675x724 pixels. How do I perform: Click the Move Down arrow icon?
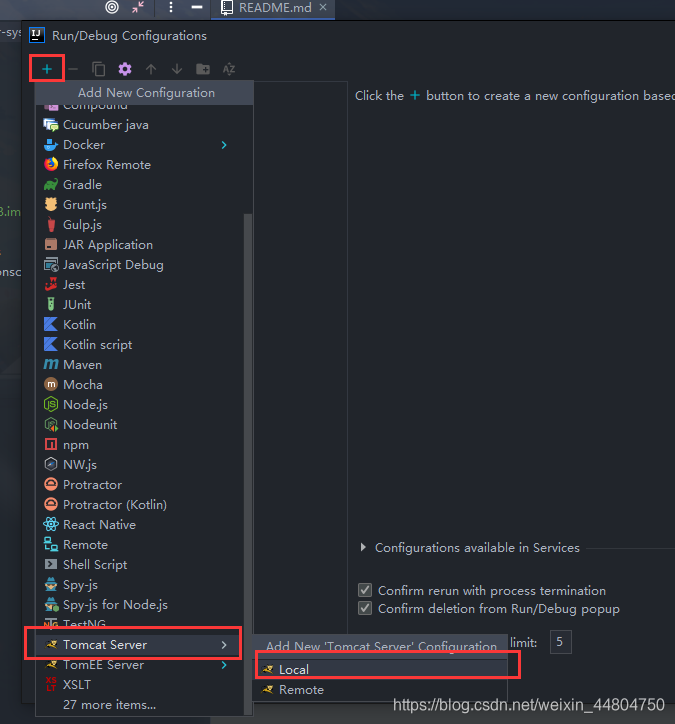177,69
